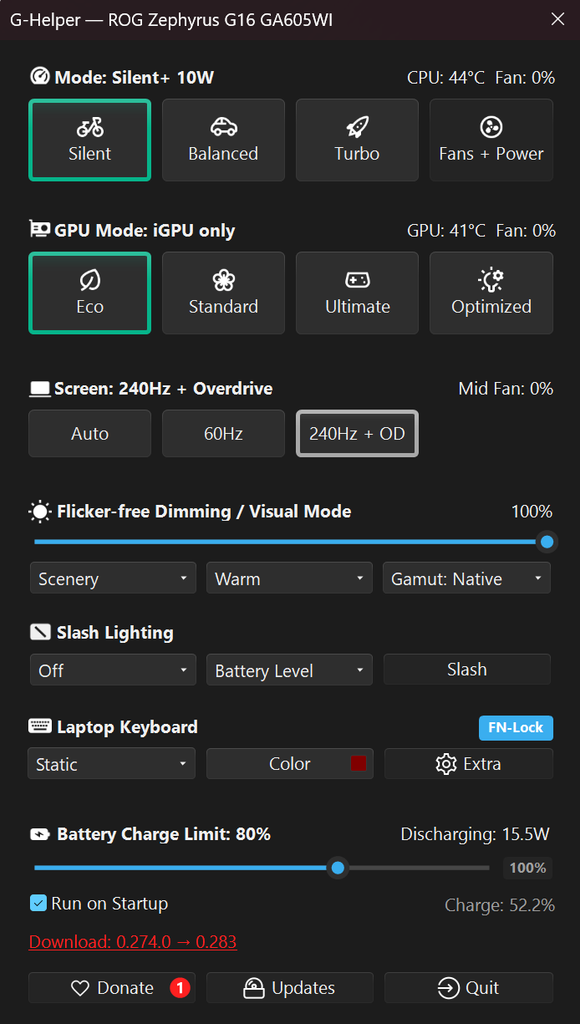This screenshot has width=580, height=1024.
Task: Click the dark red keyboard color swatch
Action: point(358,763)
